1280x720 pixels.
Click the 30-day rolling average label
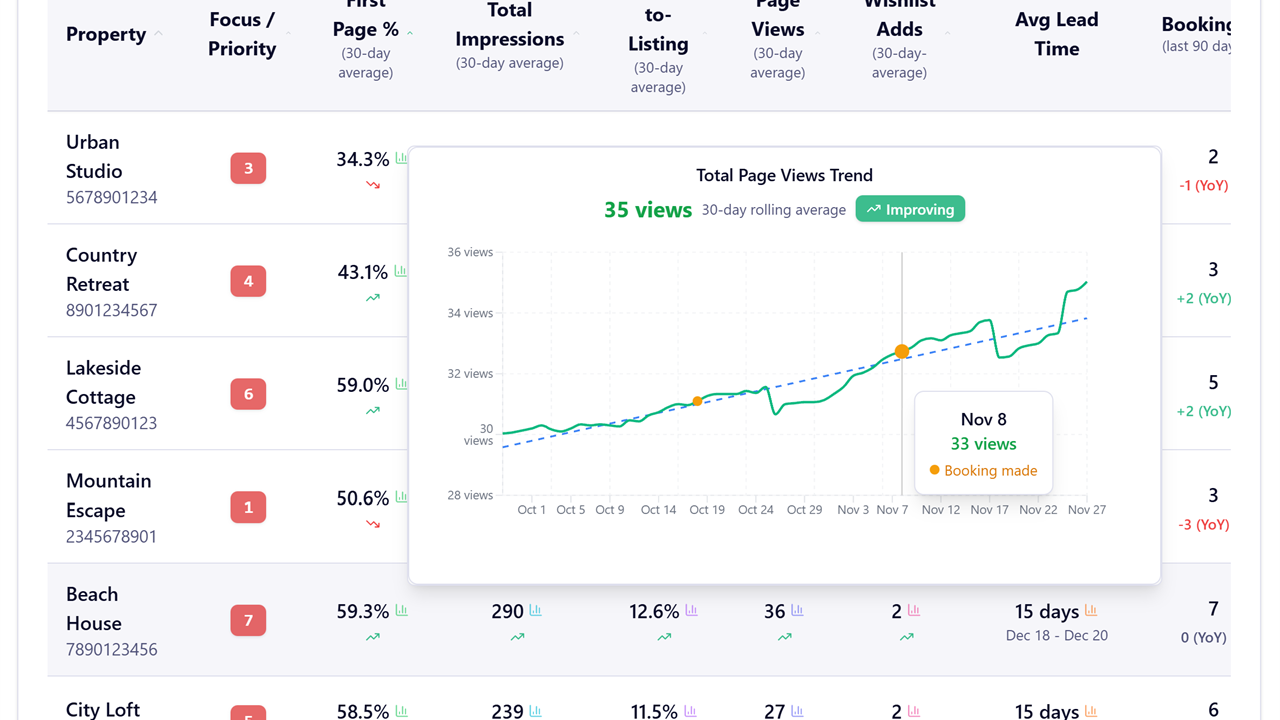pyautogui.click(x=774, y=210)
